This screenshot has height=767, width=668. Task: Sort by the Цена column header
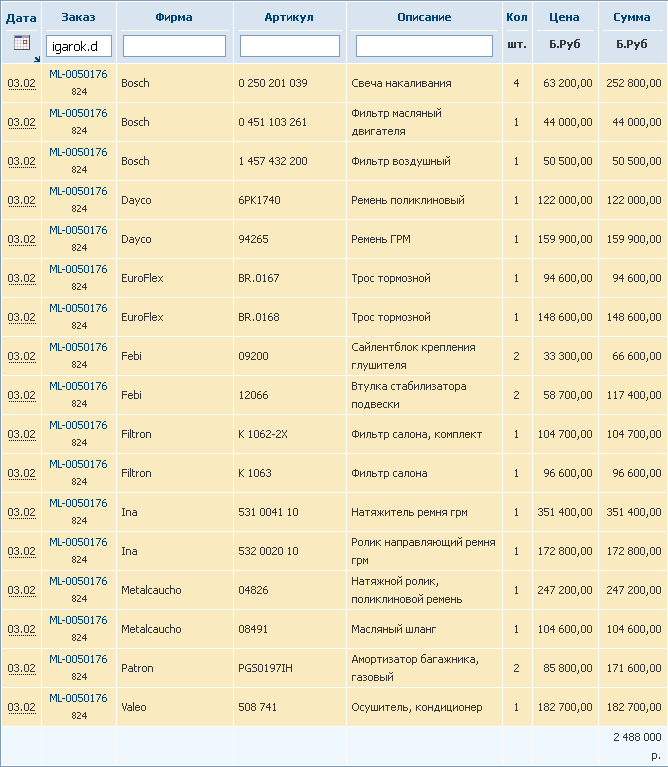[564, 17]
